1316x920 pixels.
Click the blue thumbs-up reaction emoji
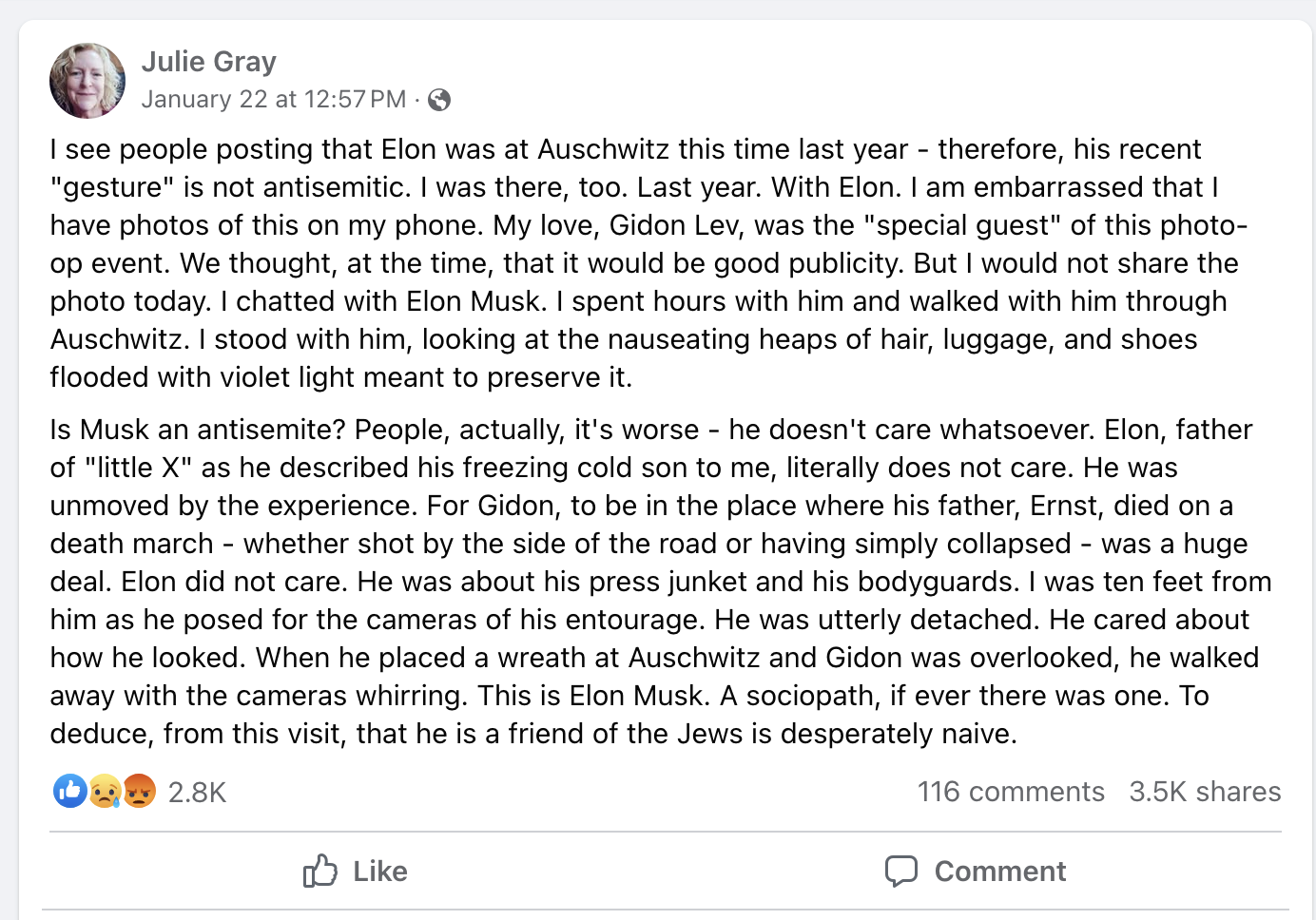click(x=68, y=791)
